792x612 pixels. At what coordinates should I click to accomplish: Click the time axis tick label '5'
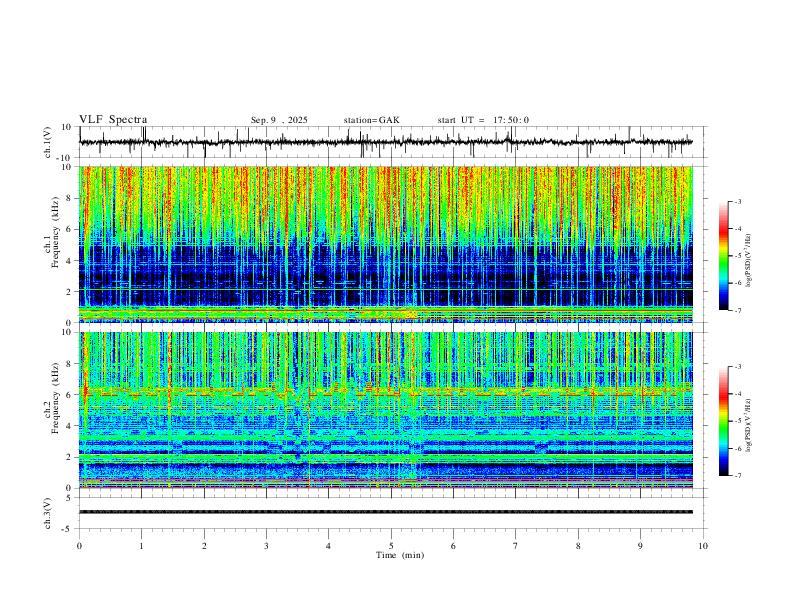tap(391, 546)
